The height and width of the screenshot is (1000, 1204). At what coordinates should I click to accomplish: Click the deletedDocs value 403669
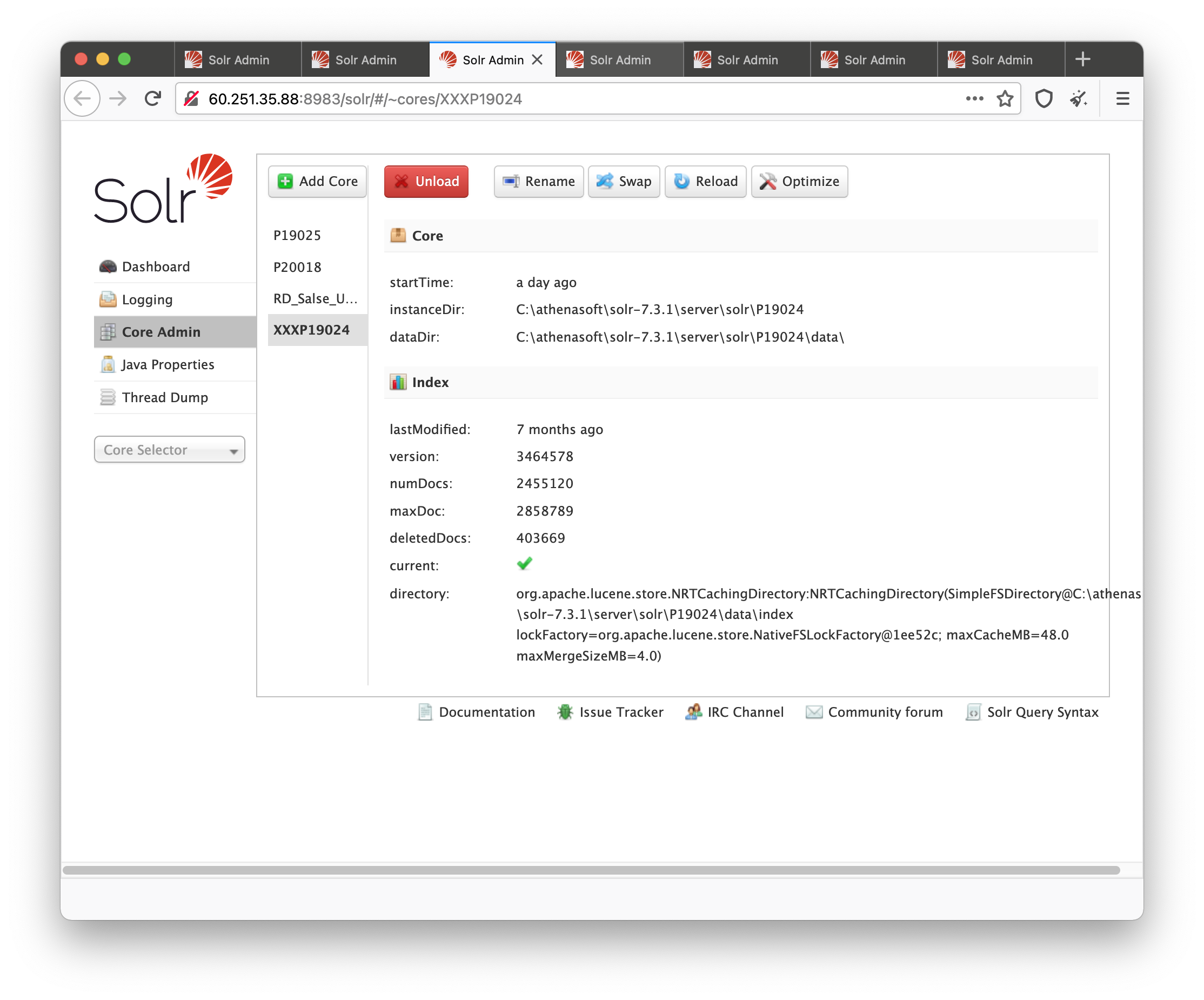(x=540, y=538)
